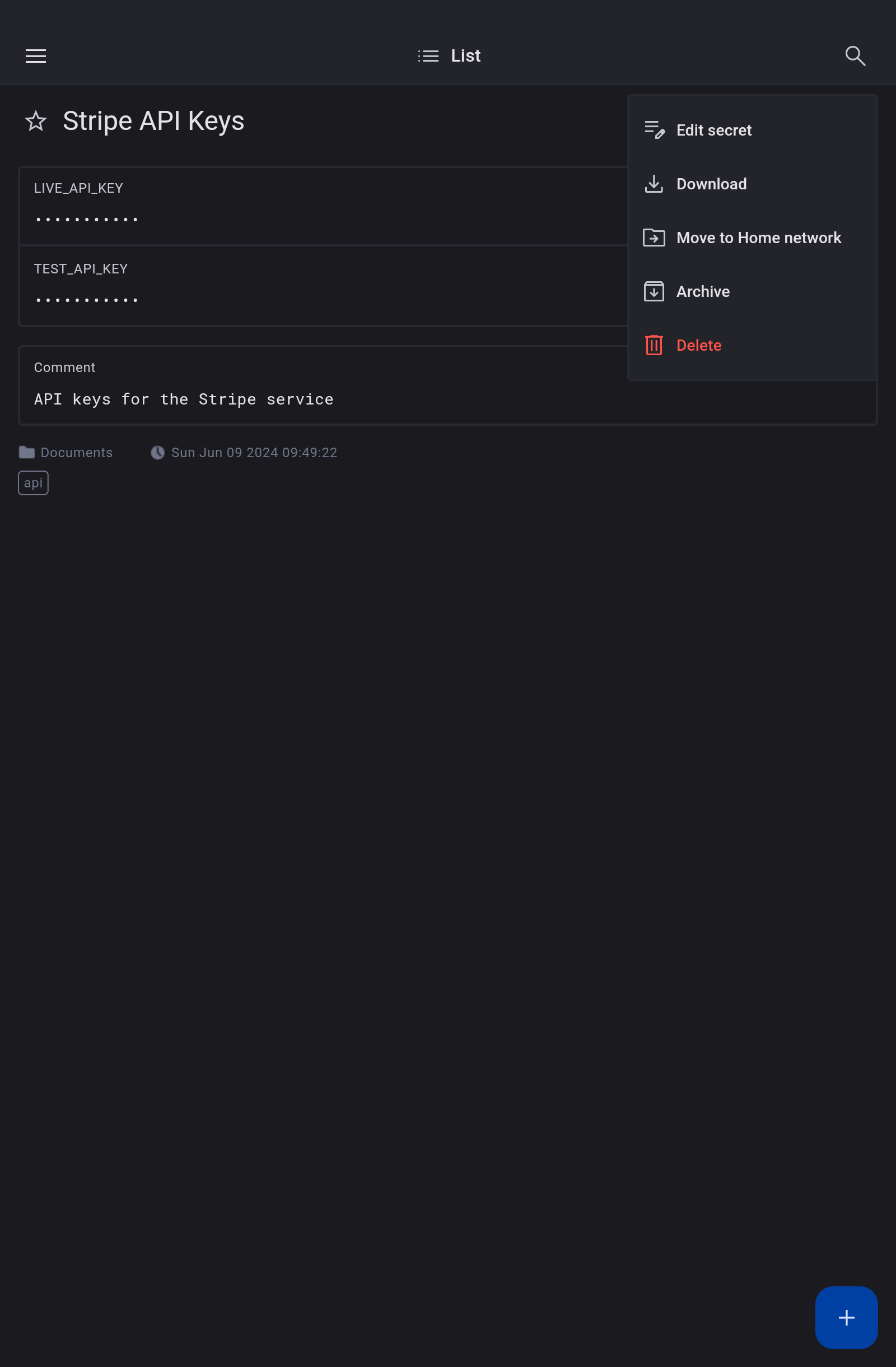Click the LIVE_API_KEY masked value field
The image size is (896, 1367).
(86, 220)
